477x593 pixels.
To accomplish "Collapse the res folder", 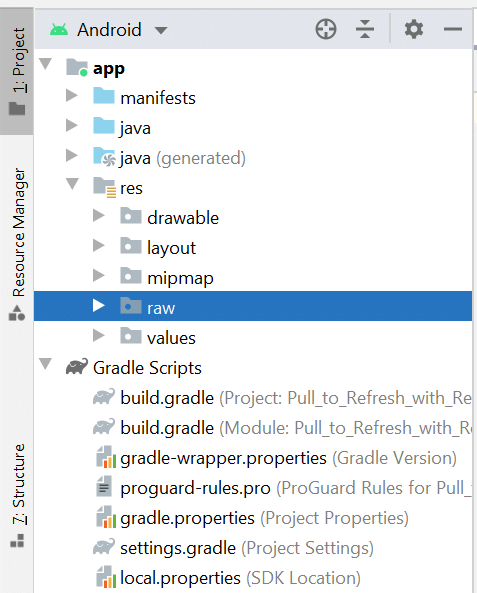I will click(72, 184).
